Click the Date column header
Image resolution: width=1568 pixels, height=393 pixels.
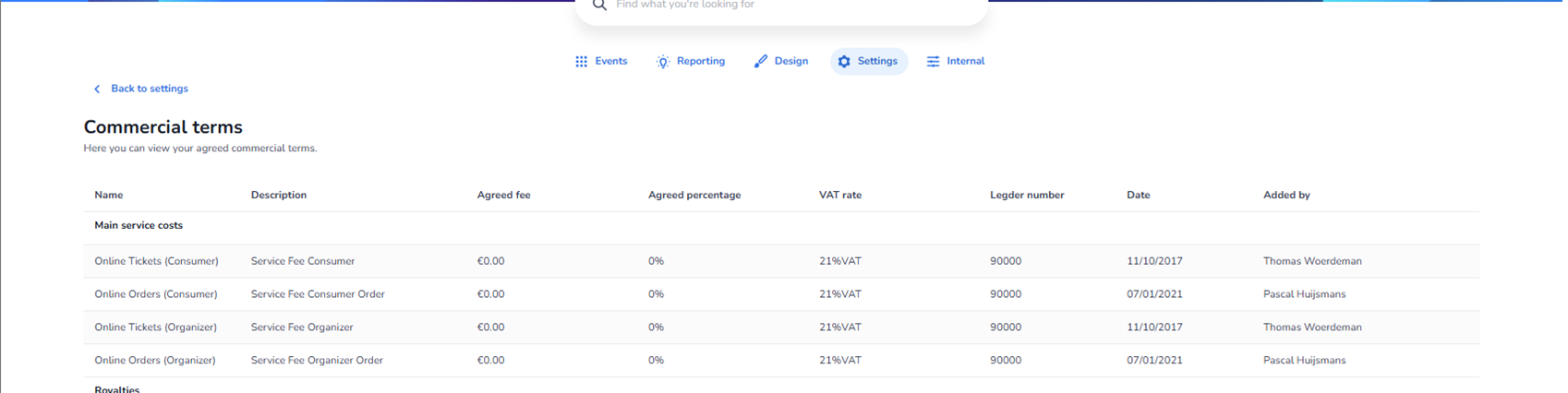tap(1138, 196)
